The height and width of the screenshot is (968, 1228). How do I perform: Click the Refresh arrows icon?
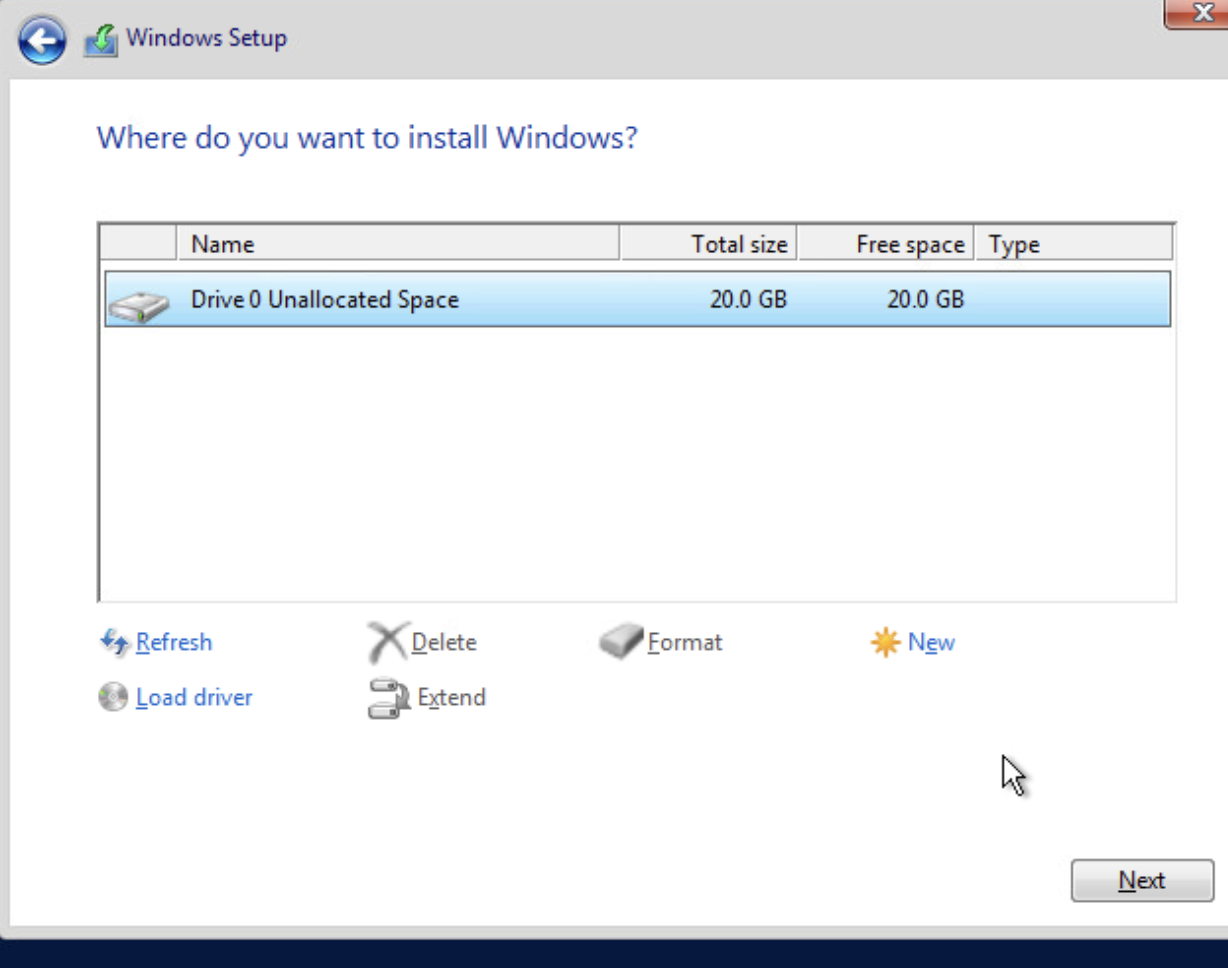point(114,642)
